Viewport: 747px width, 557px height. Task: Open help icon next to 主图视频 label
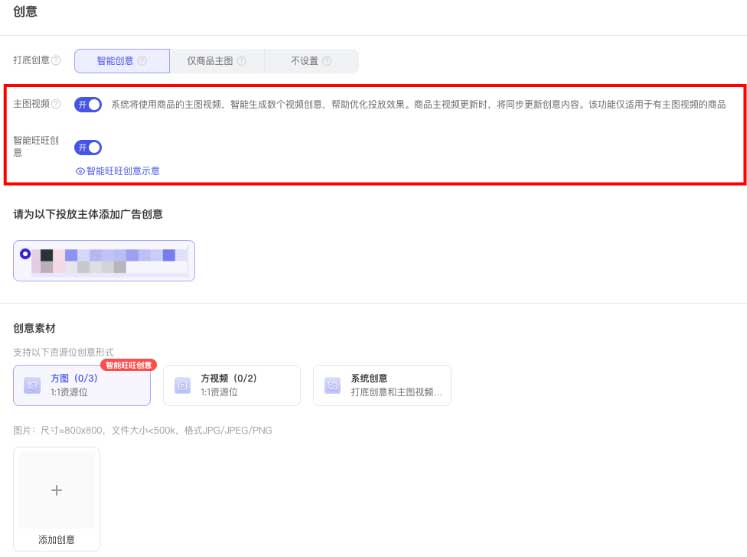pyautogui.click(x=56, y=104)
